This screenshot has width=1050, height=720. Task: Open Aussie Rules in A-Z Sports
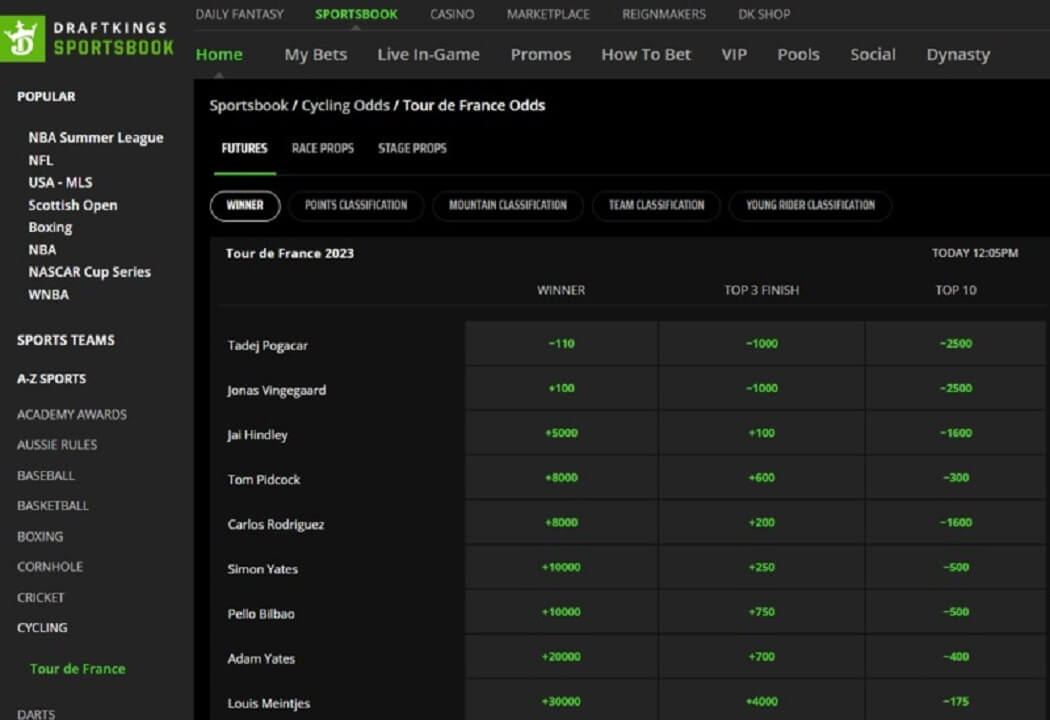point(57,445)
